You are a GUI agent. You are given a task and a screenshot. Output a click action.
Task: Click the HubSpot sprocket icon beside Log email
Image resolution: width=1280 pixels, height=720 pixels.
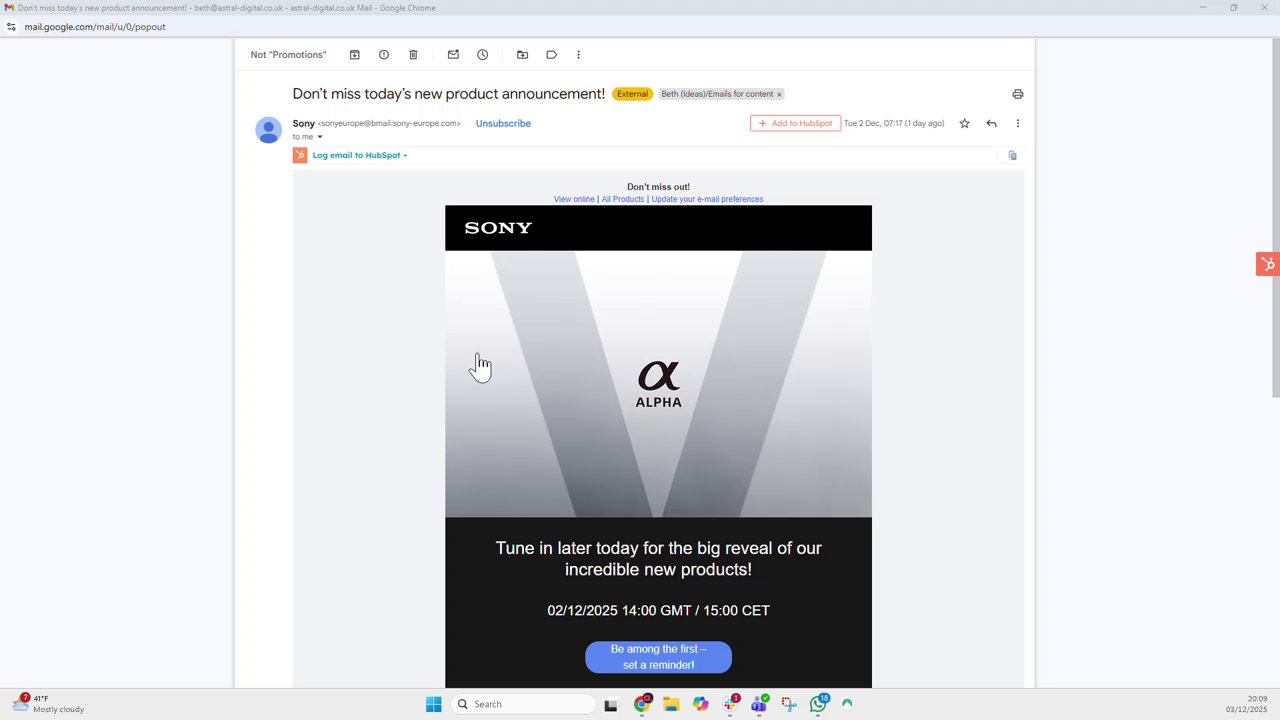point(300,155)
